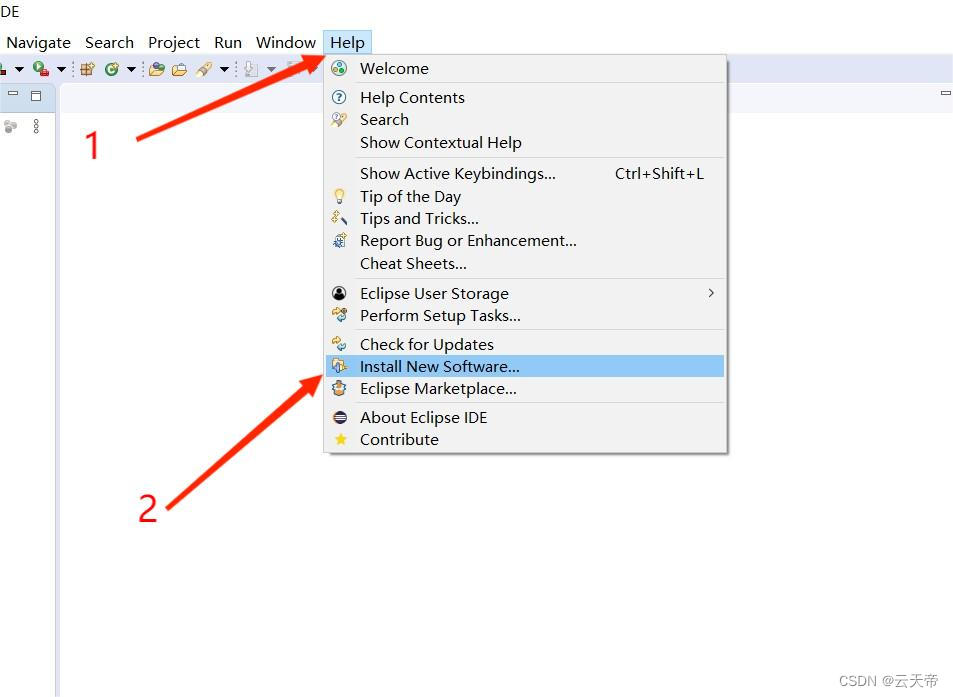The image size is (953, 697).
Task: Choose Search in the Help menu
Action: pos(526,119)
